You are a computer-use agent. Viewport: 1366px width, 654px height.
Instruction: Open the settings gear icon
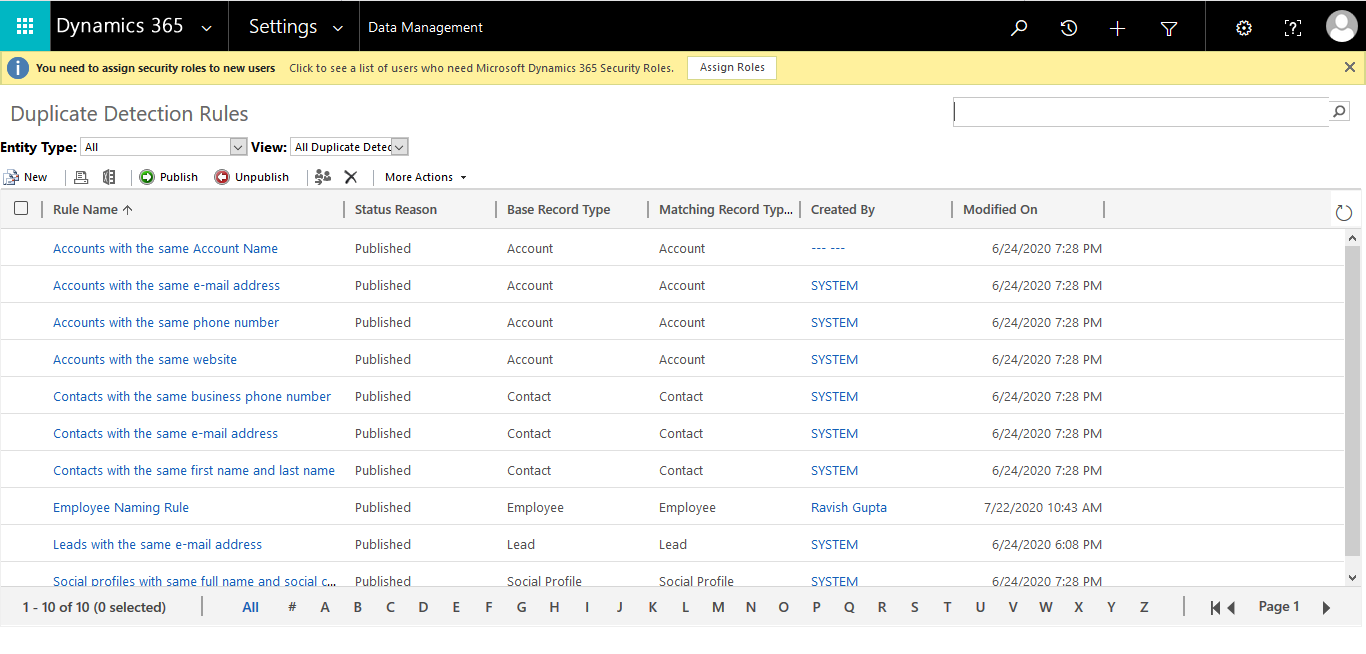[x=1243, y=28]
